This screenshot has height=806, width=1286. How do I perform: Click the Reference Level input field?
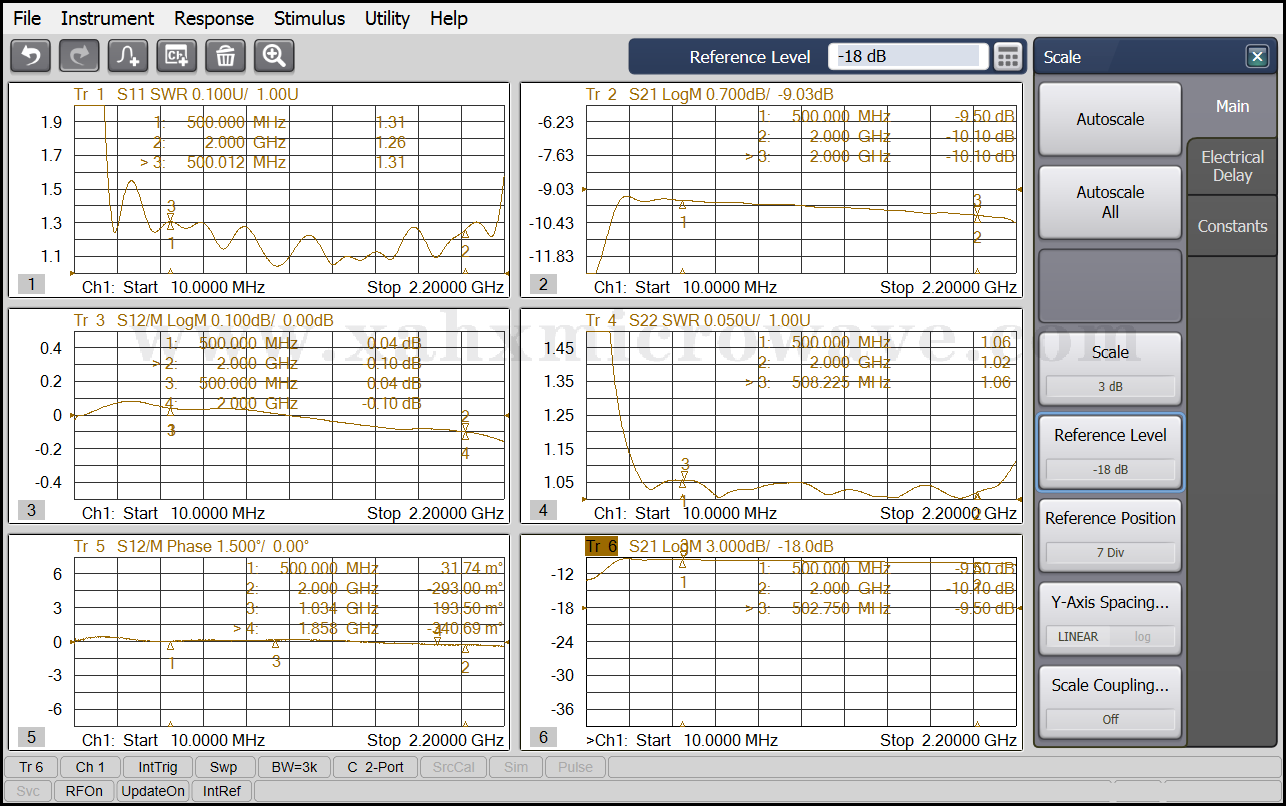(x=907, y=57)
